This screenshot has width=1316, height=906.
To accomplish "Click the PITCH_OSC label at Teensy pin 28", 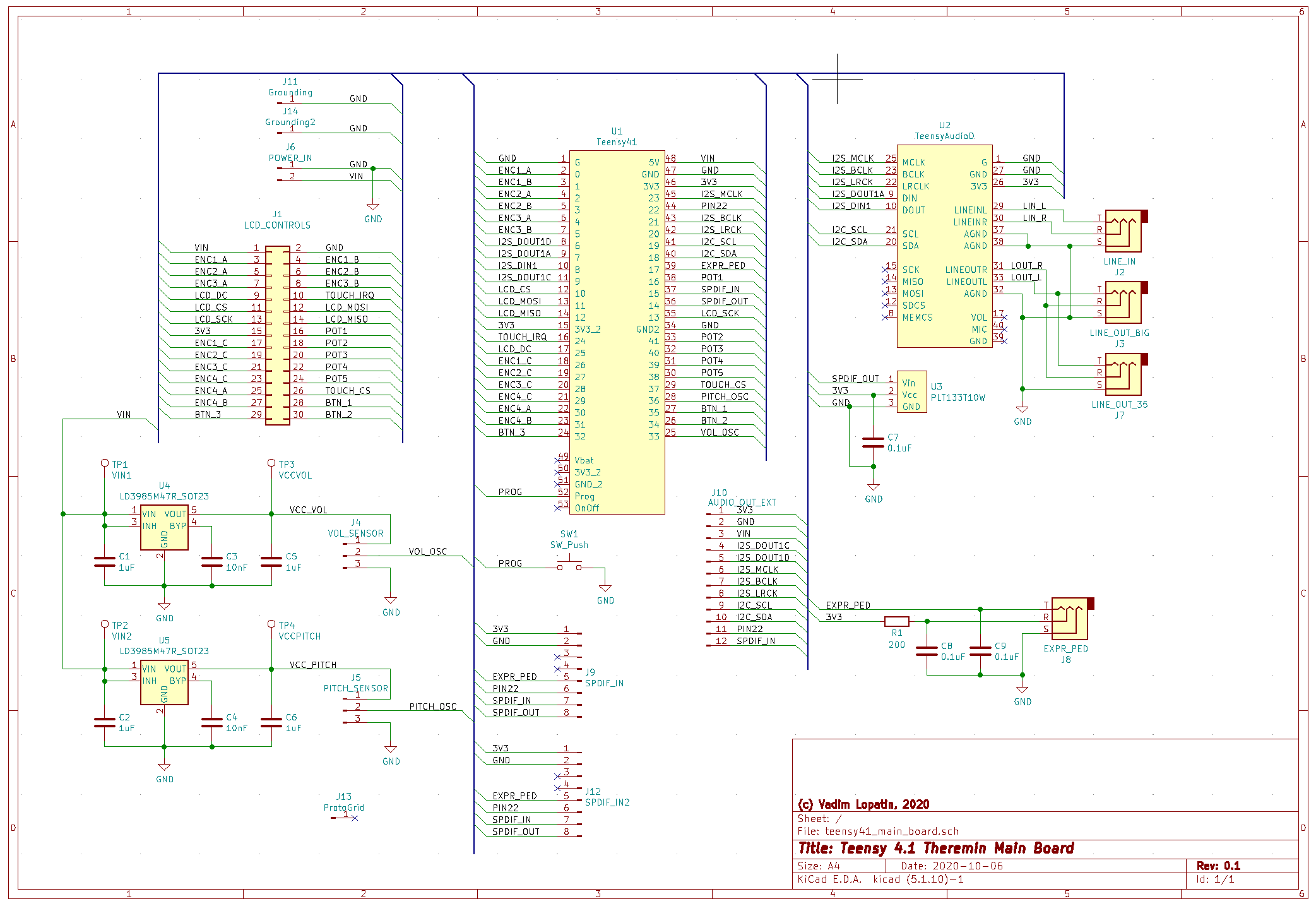I will (725, 396).
